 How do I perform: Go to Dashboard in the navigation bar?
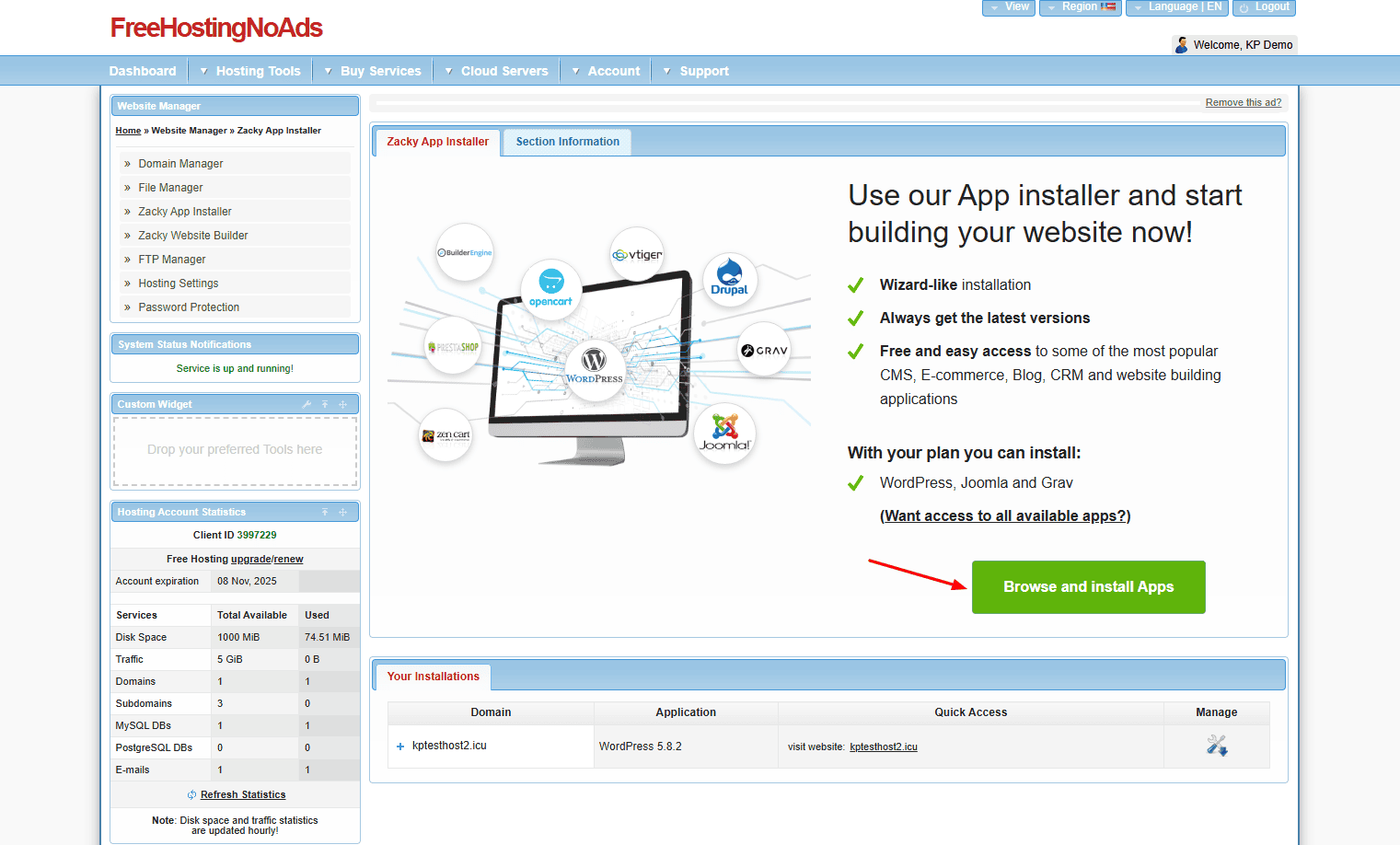pos(143,71)
